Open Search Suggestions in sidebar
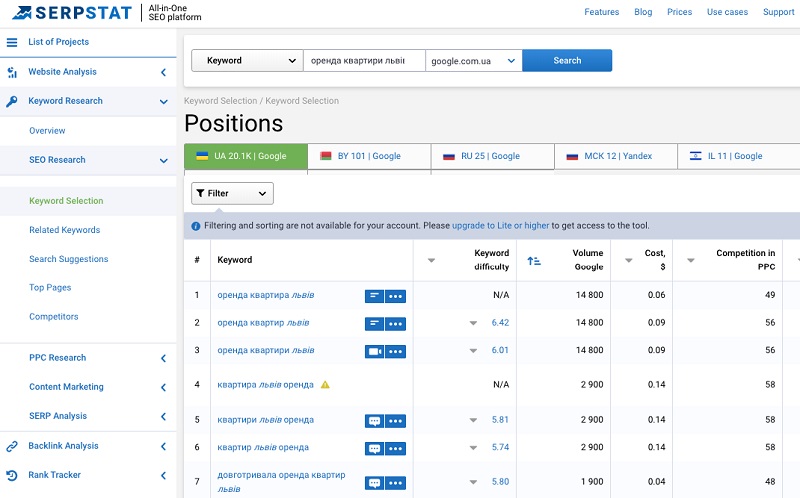Viewport: 800px width, 498px height. [x=68, y=259]
